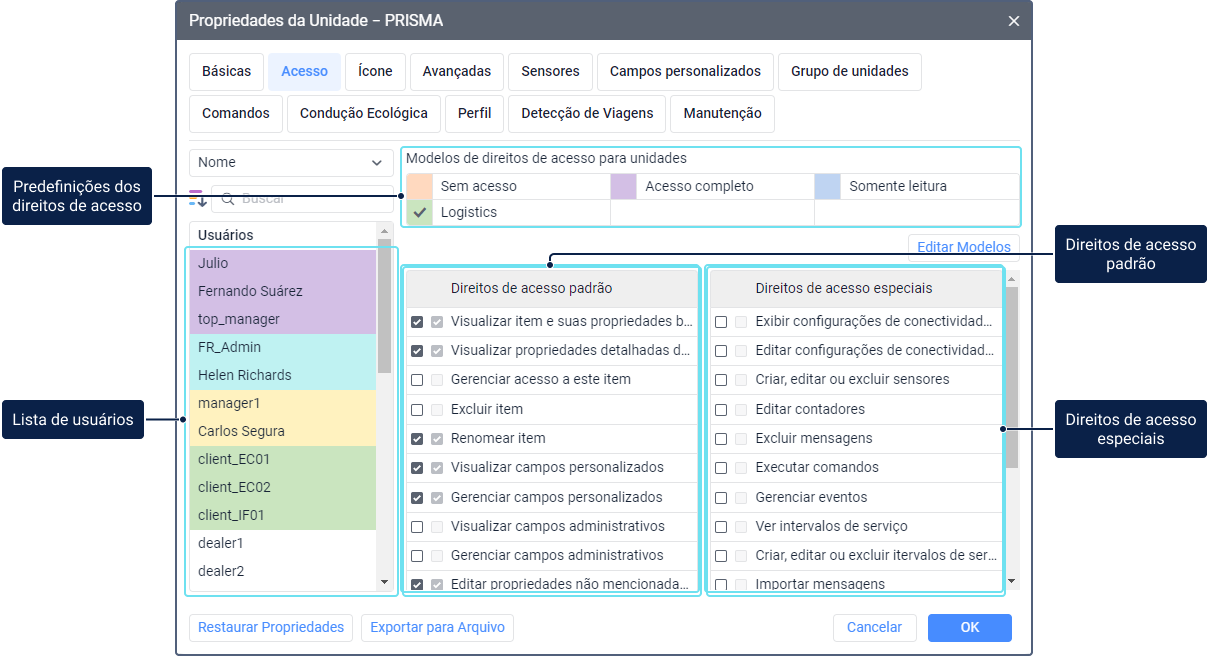Open the Nome sorting dropdown
Image resolution: width=1209 pixels, height=656 pixels.
click(291, 163)
